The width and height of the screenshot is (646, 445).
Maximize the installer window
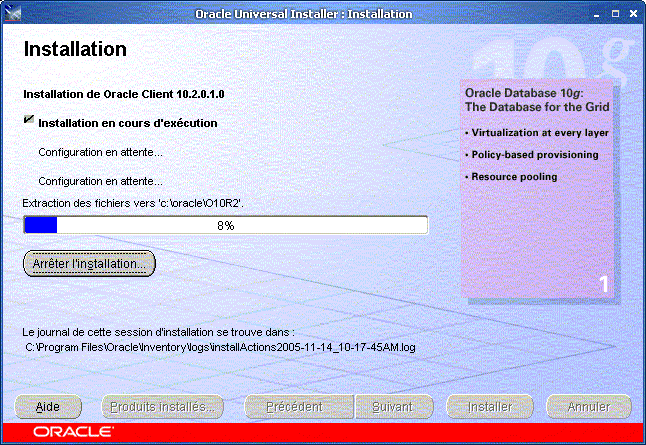click(x=615, y=13)
